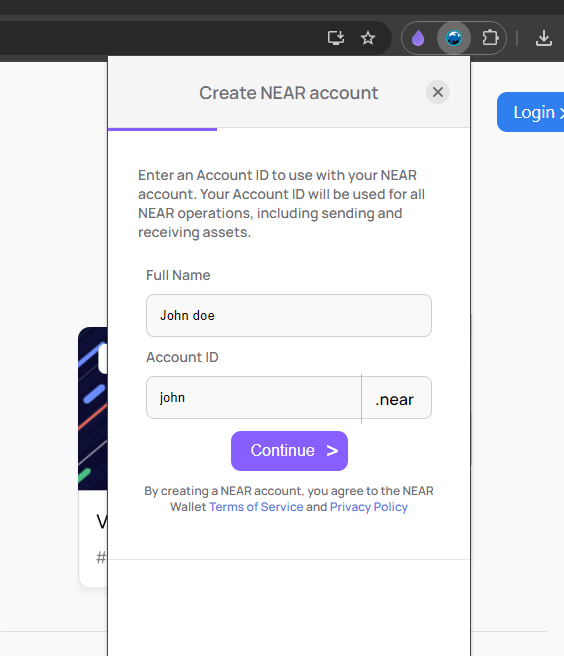
Task: Click the dark card thumbnail behind popup
Action: pos(92,409)
